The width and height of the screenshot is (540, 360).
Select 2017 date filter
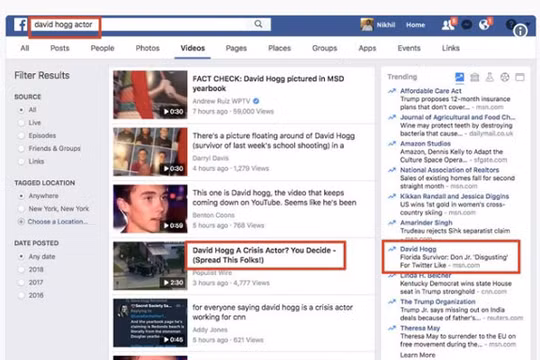(21, 282)
